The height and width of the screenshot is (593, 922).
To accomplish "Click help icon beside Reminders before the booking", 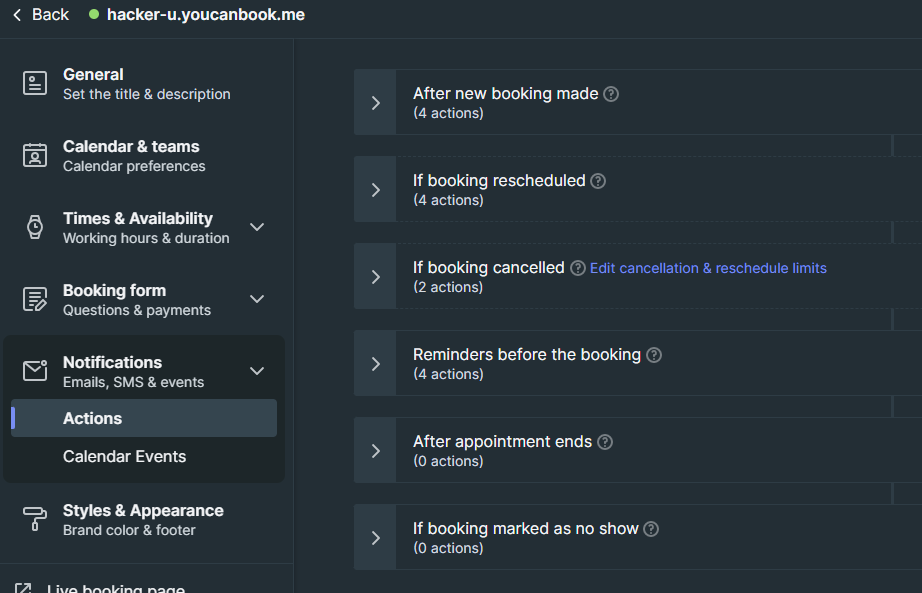I will [x=654, y=355].
